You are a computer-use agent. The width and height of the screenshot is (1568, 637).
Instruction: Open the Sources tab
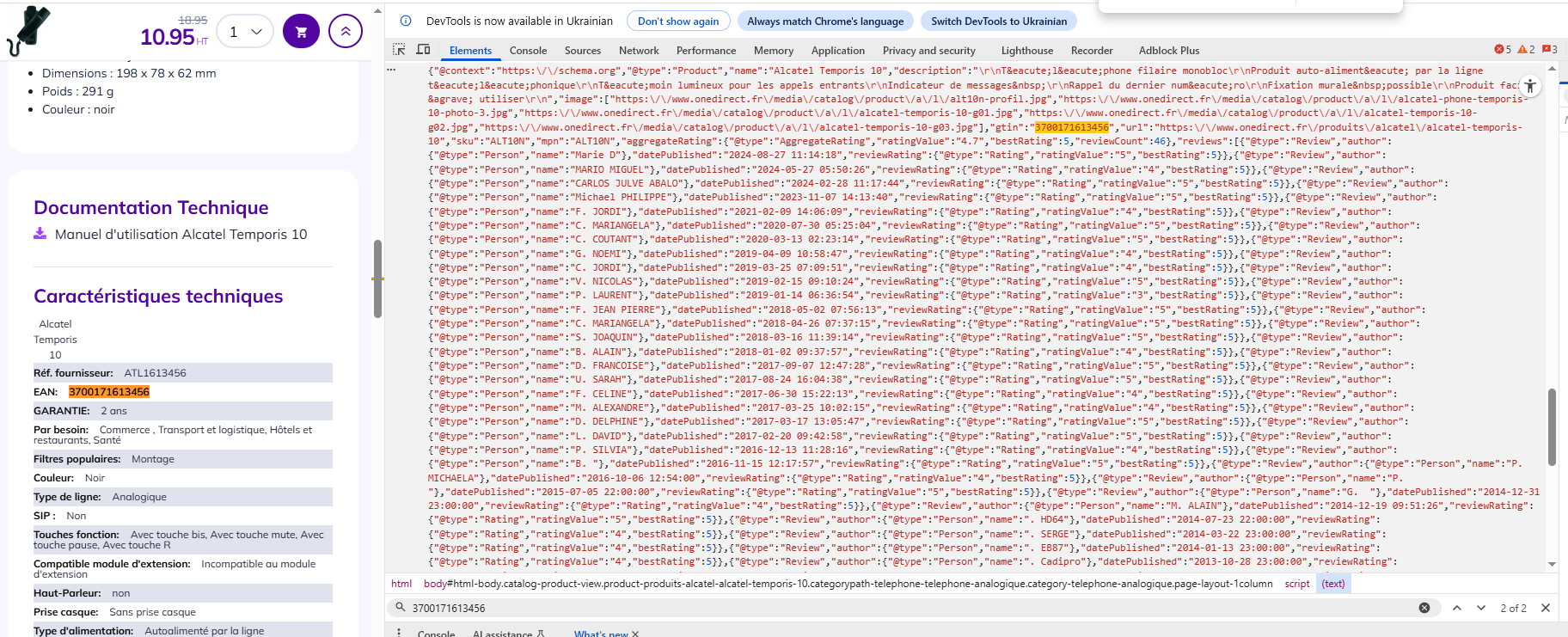point(583,51)
